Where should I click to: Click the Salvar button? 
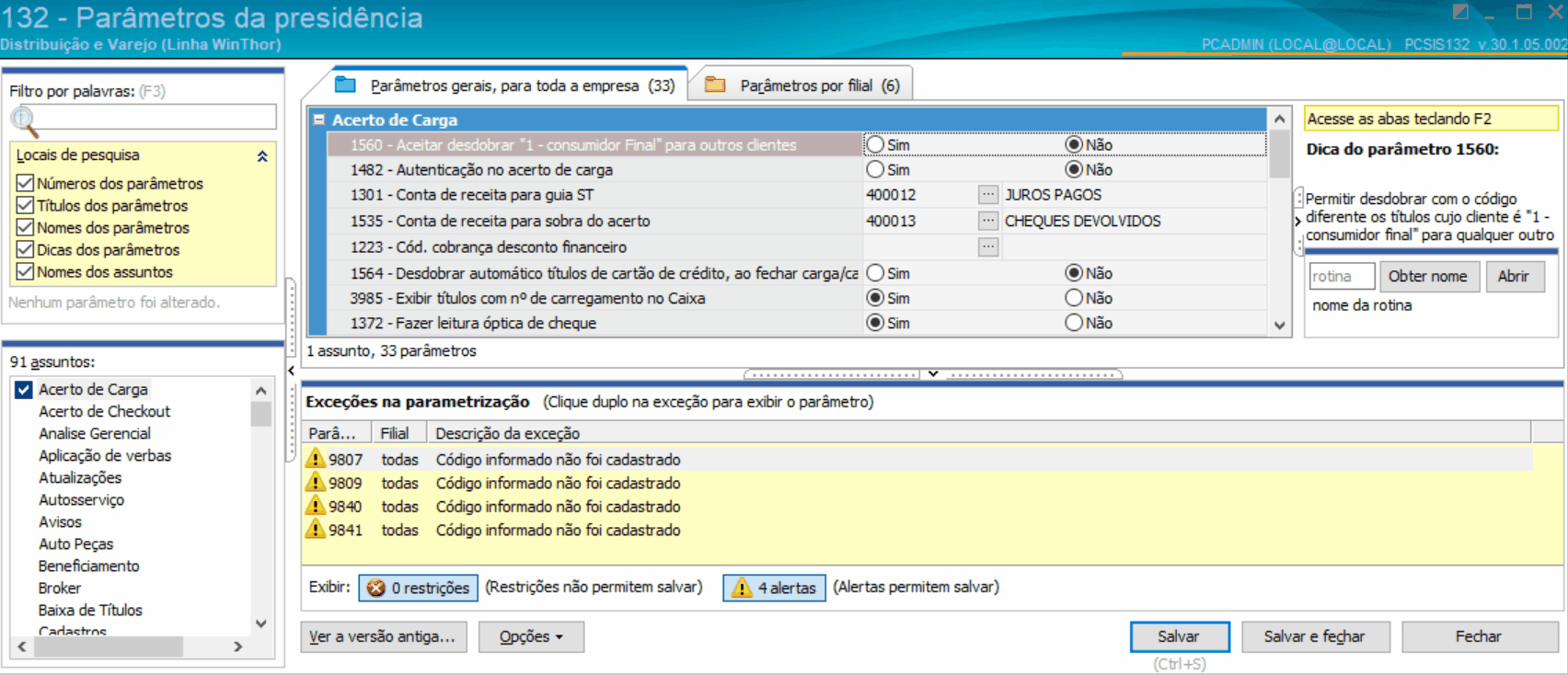(1180, 636)
